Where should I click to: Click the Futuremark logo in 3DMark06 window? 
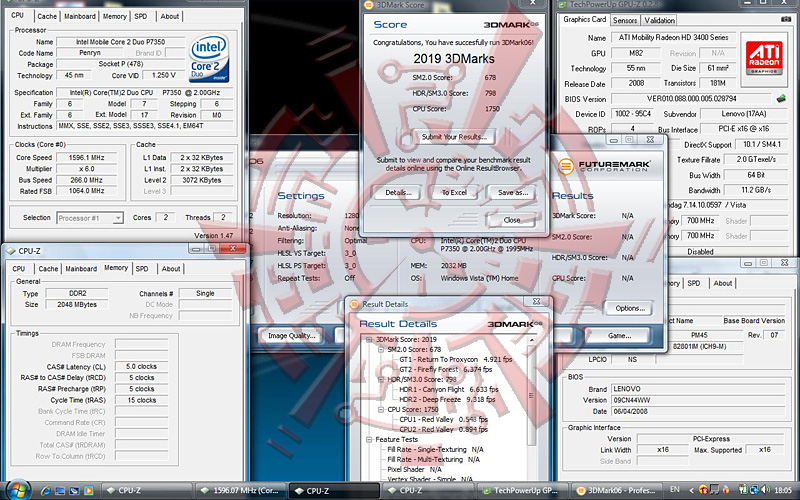(x=604, y=166)
